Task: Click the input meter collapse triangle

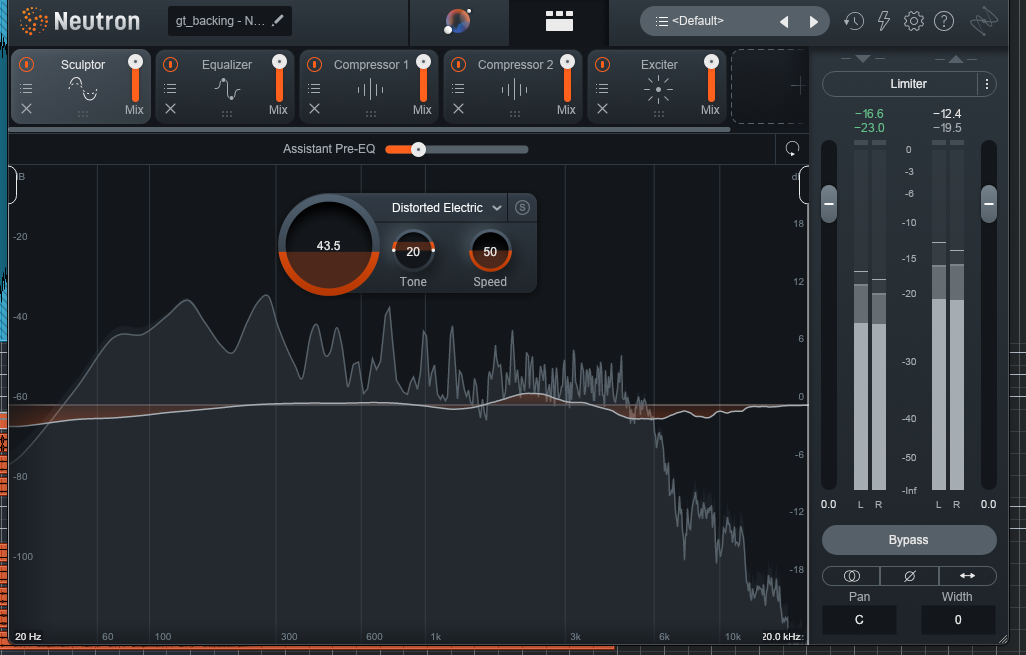Action: click(862, 59)
